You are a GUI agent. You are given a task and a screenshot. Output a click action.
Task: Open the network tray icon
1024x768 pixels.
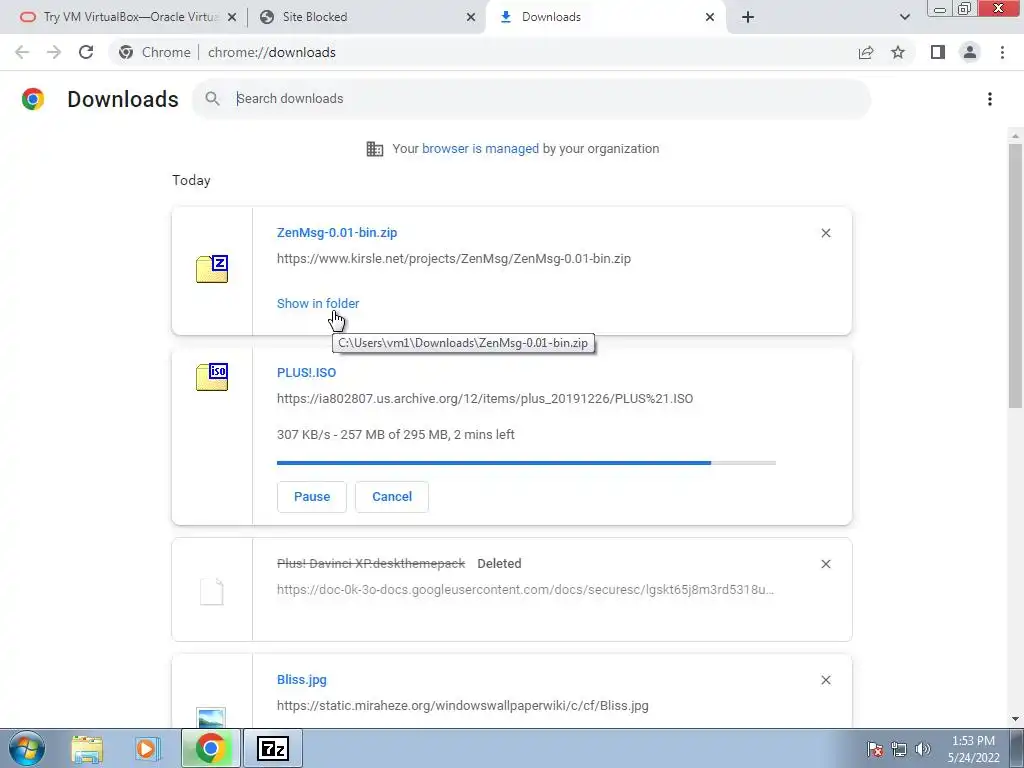click(899, 749)
